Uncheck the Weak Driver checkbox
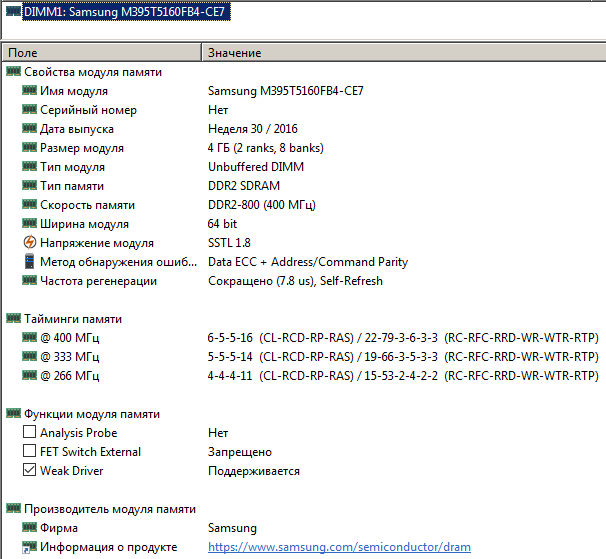This screenshot has height=559, width=606. [29, 471]
